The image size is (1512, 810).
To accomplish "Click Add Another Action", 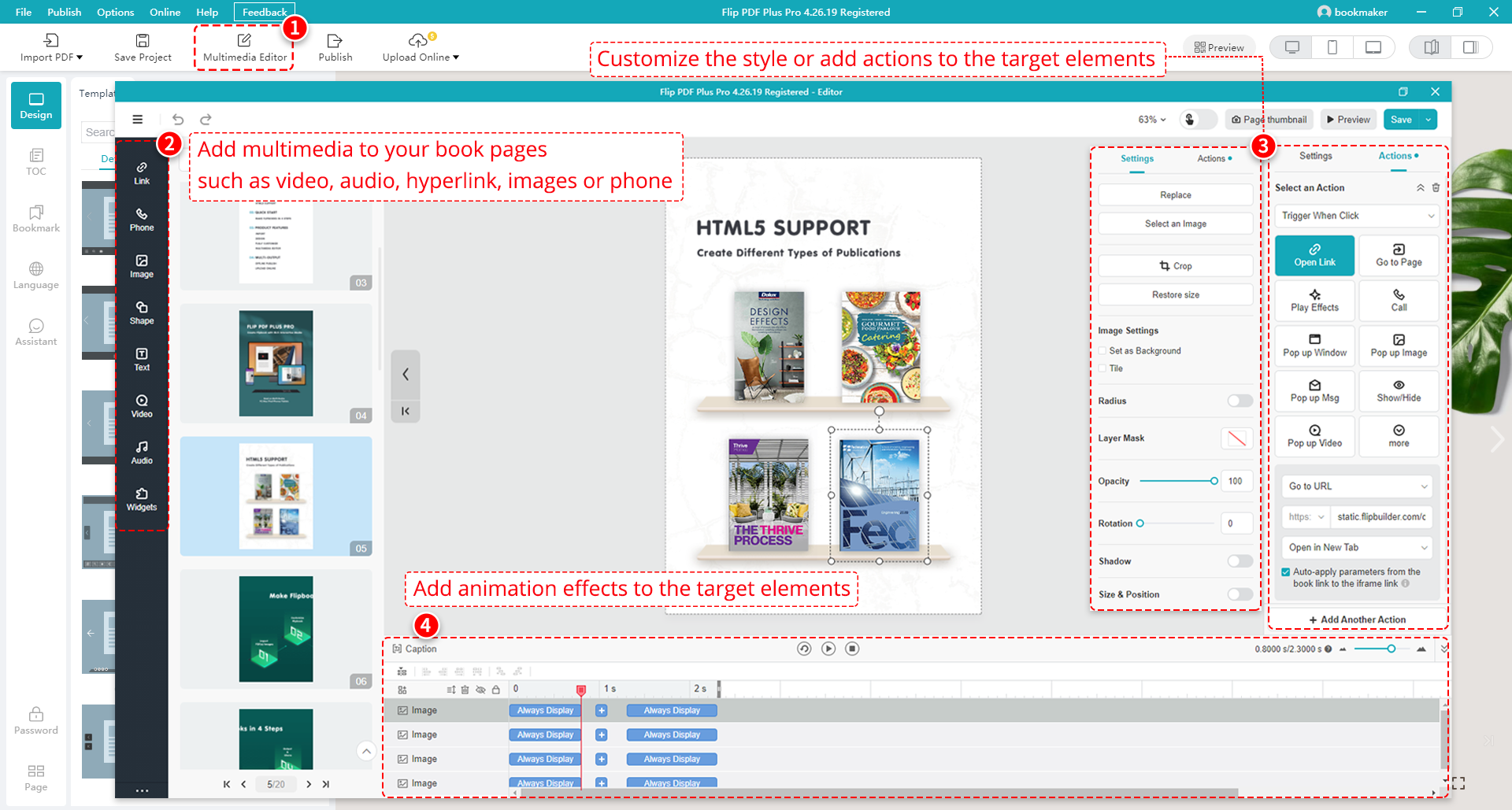I will click(1356, 620).
